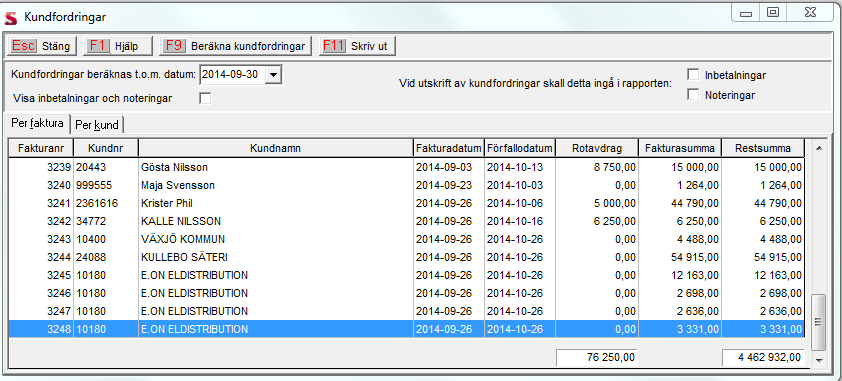
Task: Click Rotavdrag value 5 000,00
Action: pos(615,203)
